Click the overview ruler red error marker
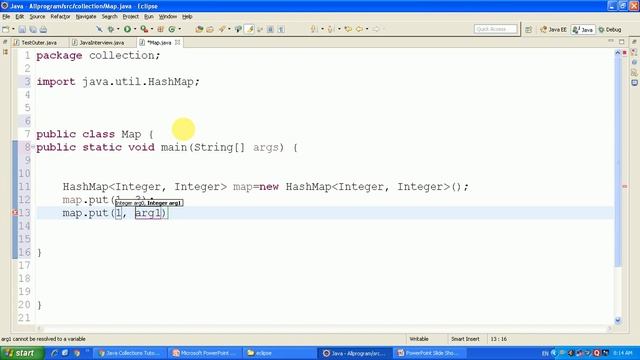This screenshot has height=360, width=640. pyautogui.click(x=624, y=186)
